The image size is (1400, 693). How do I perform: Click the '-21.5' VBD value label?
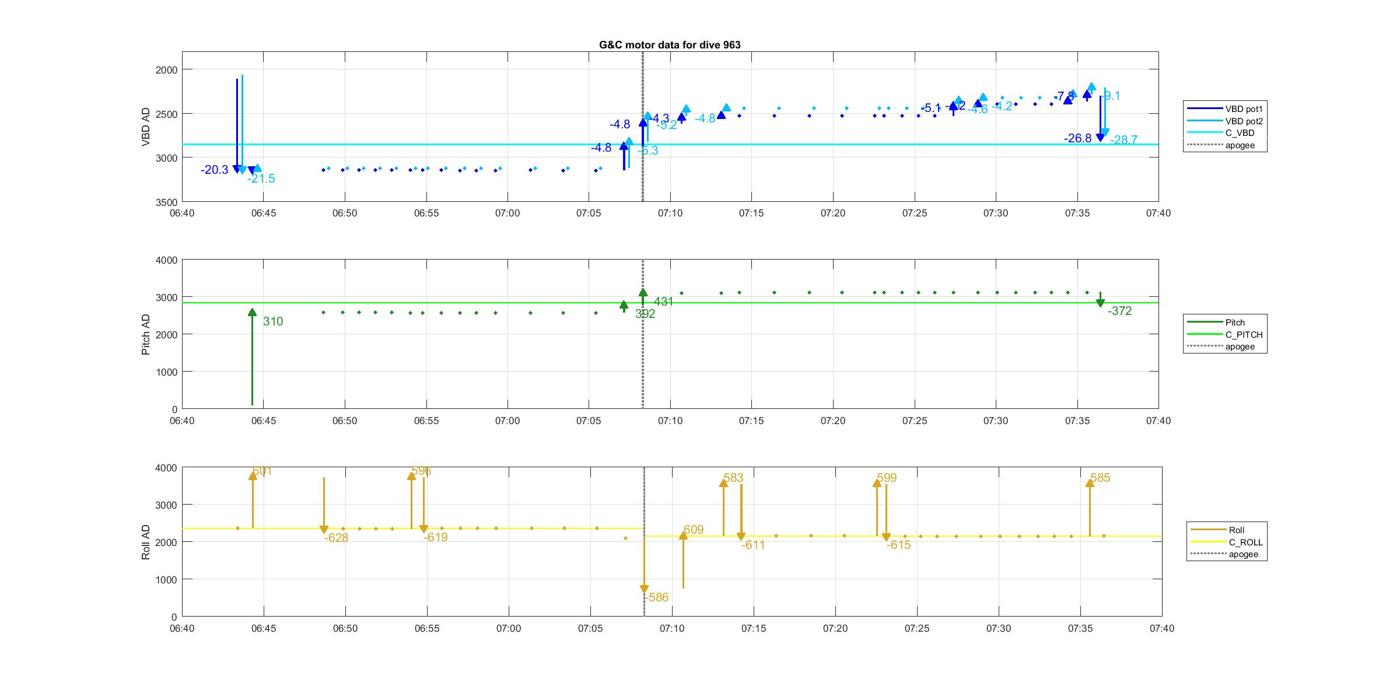point(261,179)
